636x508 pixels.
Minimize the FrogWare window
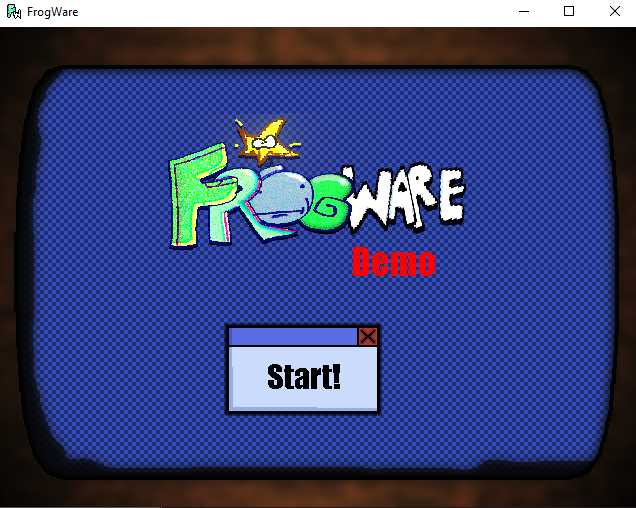click(524, 11)
